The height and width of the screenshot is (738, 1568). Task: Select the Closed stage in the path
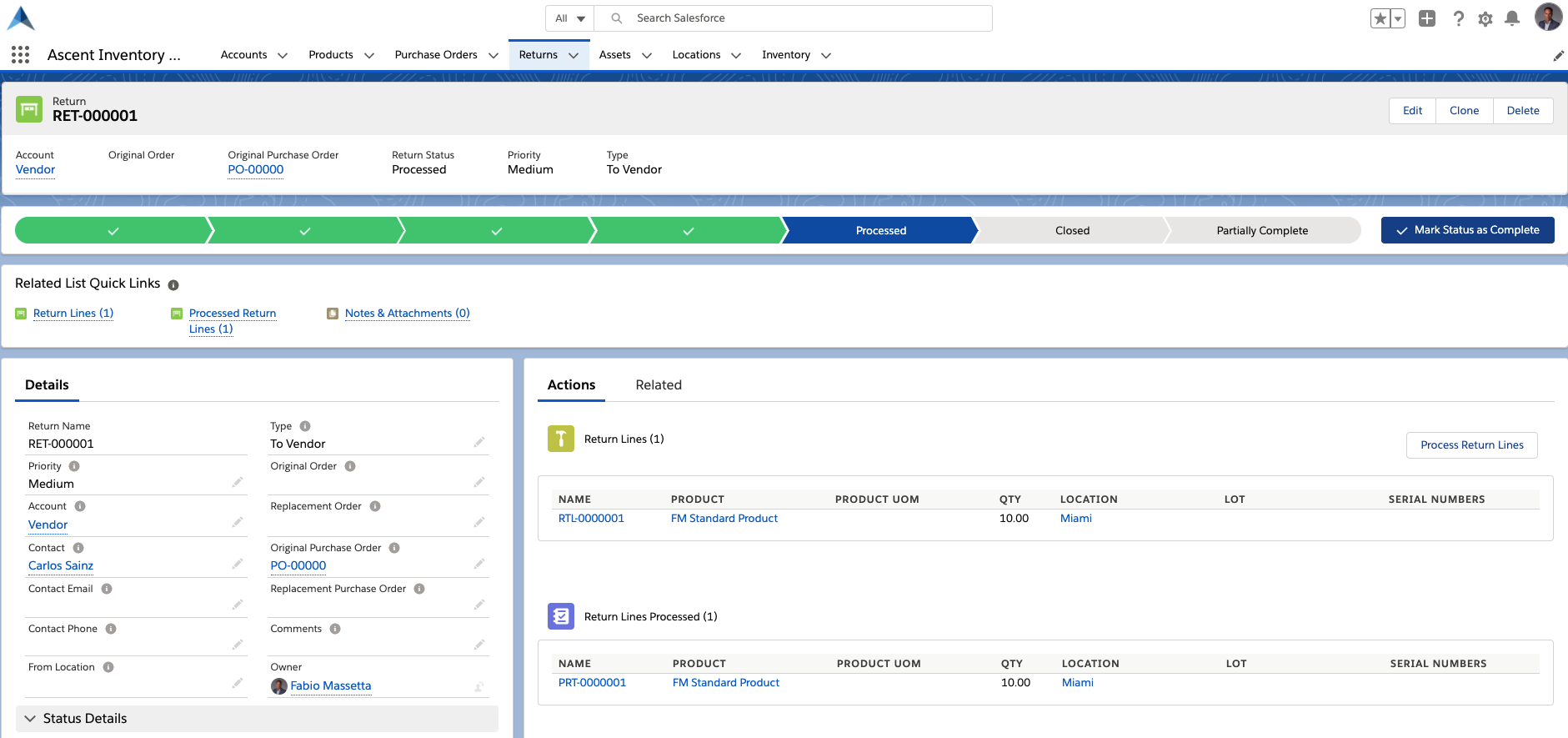click(1072, 231)
